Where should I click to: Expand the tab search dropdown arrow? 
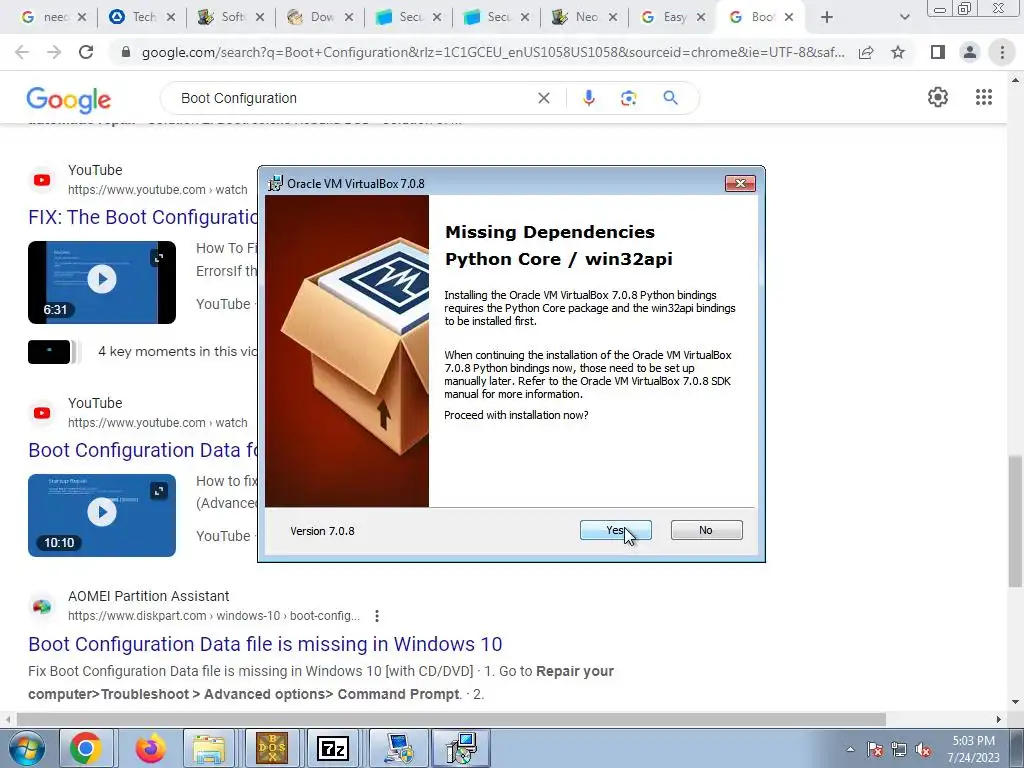tap(904, 17)
